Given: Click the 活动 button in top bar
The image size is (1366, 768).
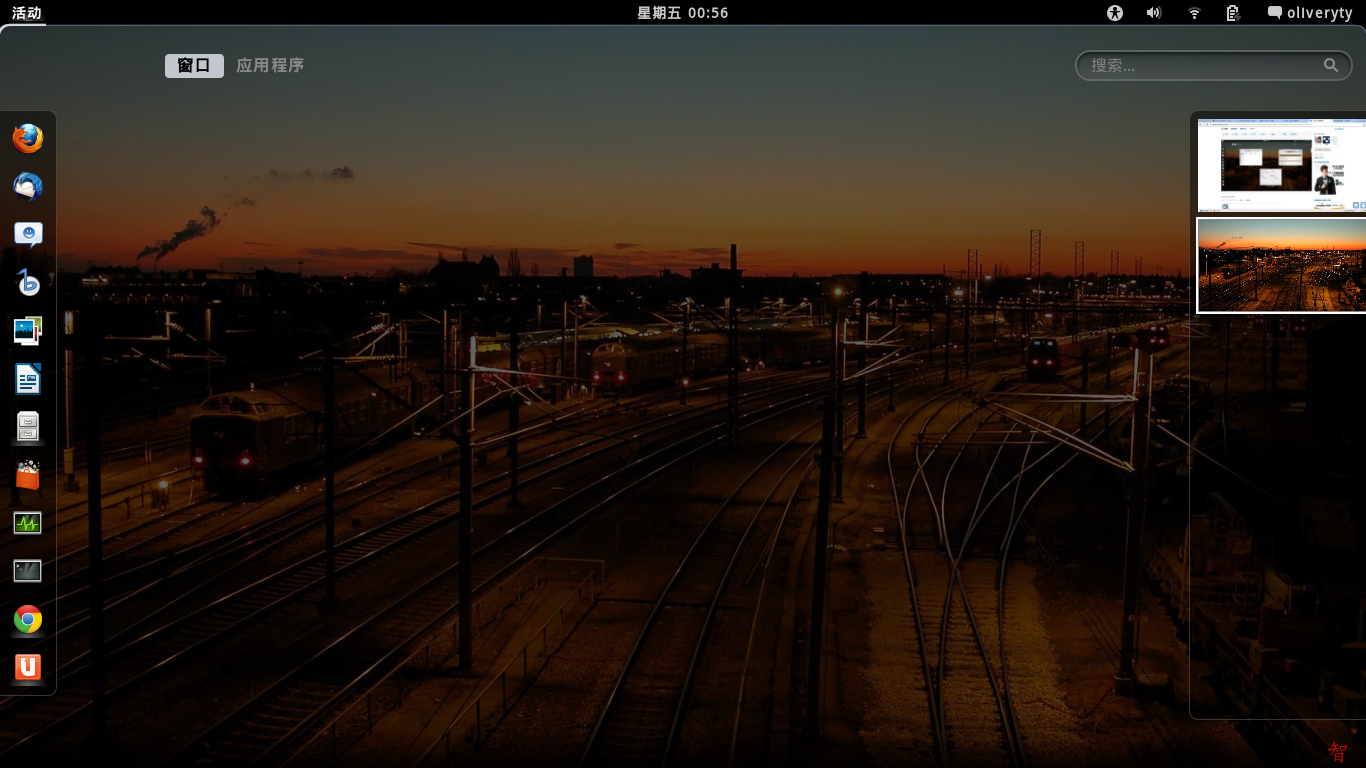Looking at the screenshot, I should (27, 13).
